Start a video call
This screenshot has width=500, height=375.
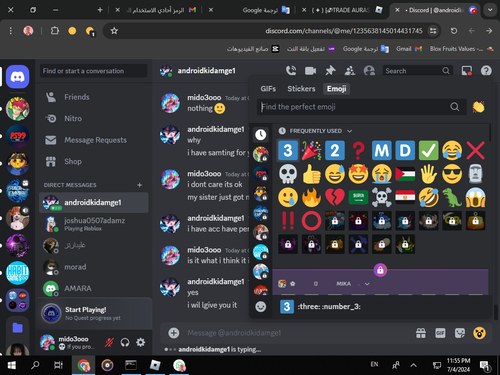310,71
